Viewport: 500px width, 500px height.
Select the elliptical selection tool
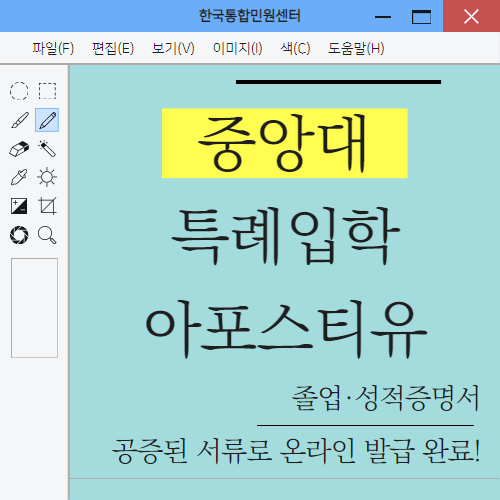click(19, 91)
